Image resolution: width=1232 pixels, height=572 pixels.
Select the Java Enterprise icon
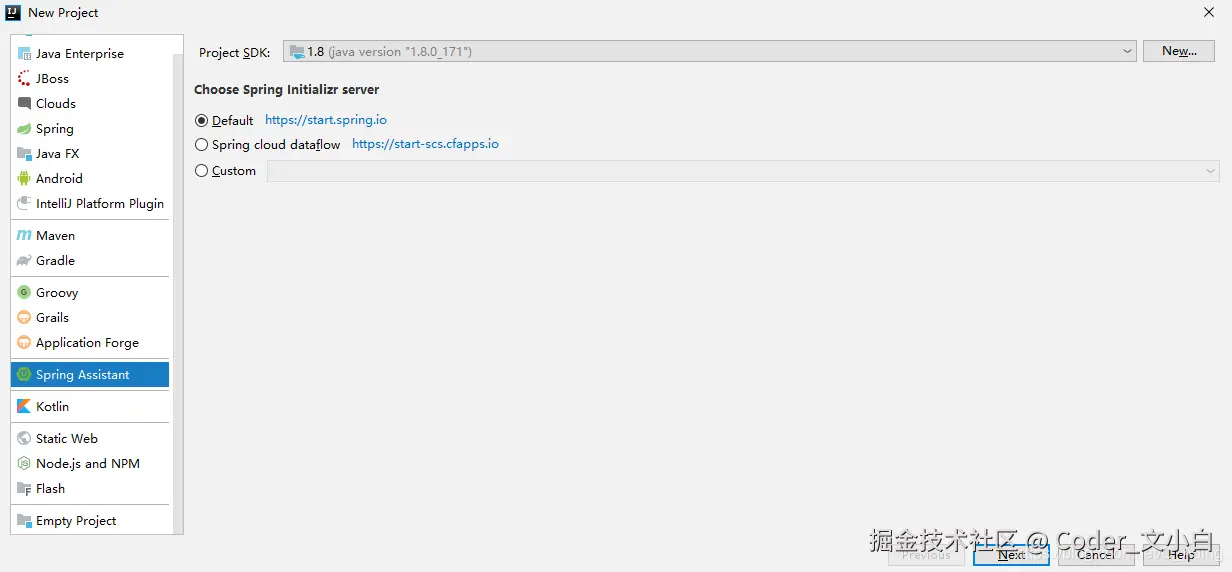[x=24, y=54]
